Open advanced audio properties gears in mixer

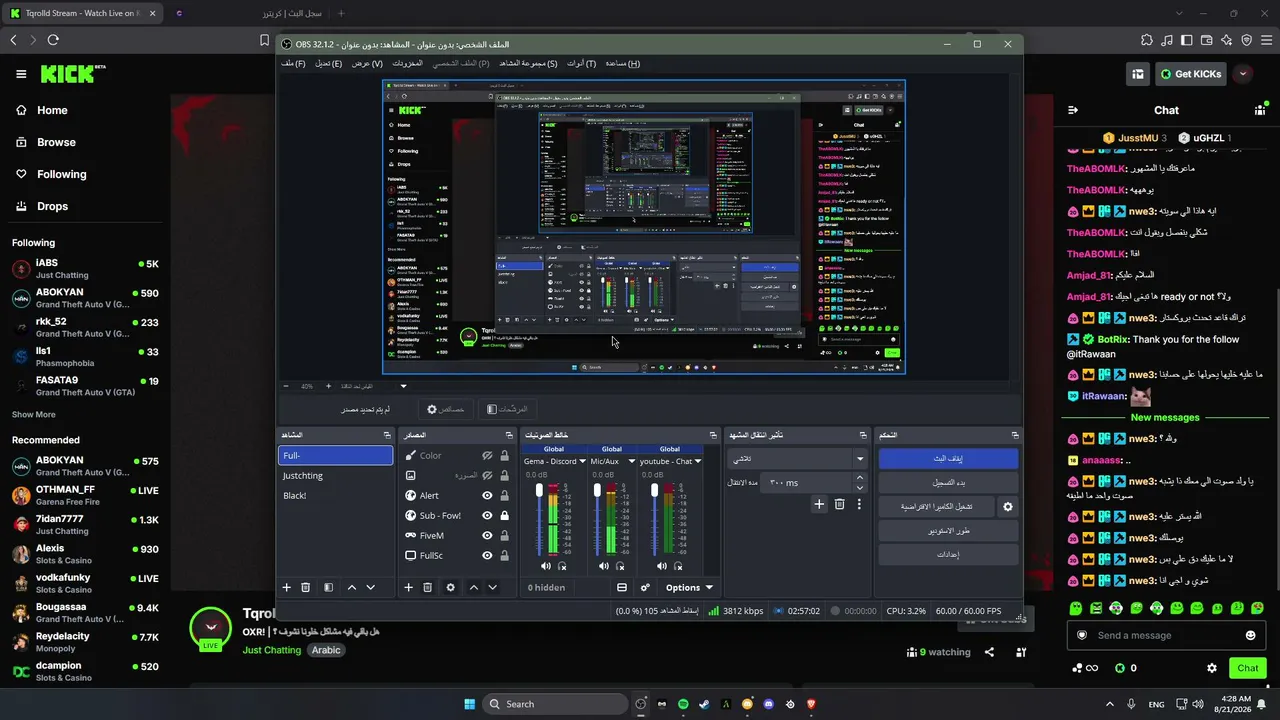pyautogui.click(x=645, y=587)
